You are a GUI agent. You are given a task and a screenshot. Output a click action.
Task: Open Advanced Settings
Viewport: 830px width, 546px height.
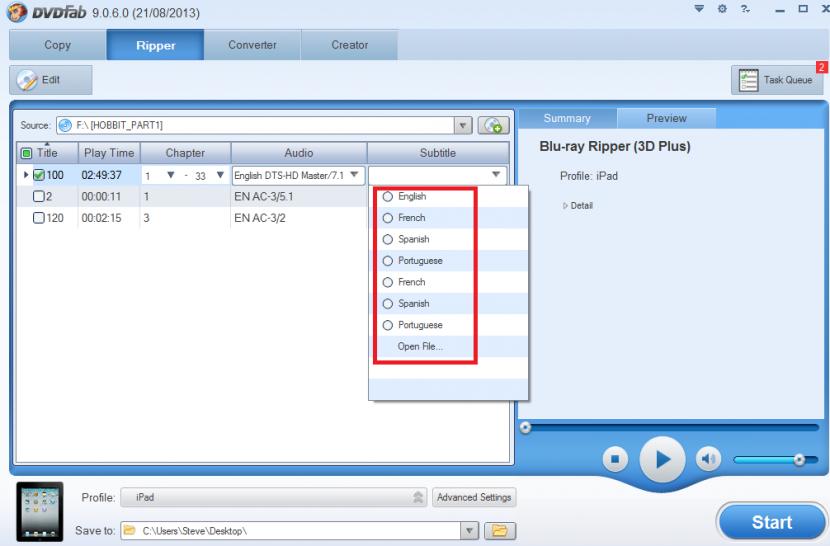click(474, 497)
